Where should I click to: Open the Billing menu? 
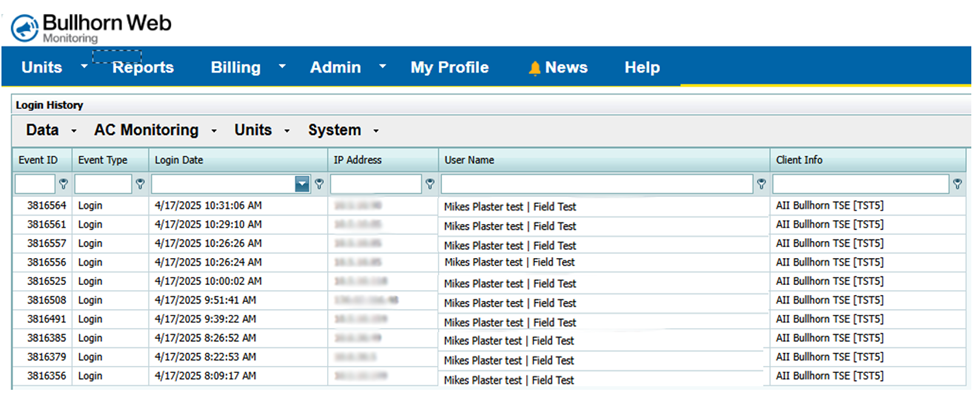(x=236, y=68)
